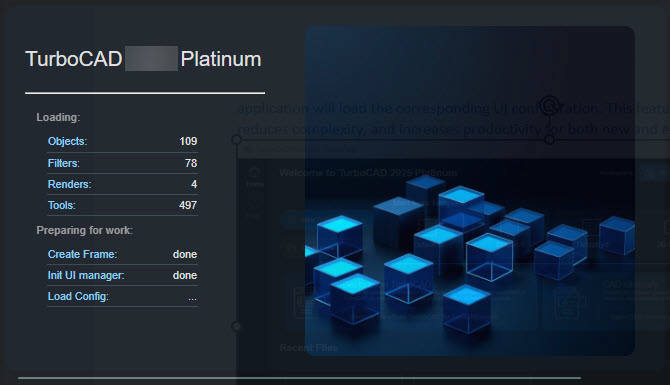Screen dimensions: 670x385
Task: Select the Filters loading row
Action: [x=122, y=163]
